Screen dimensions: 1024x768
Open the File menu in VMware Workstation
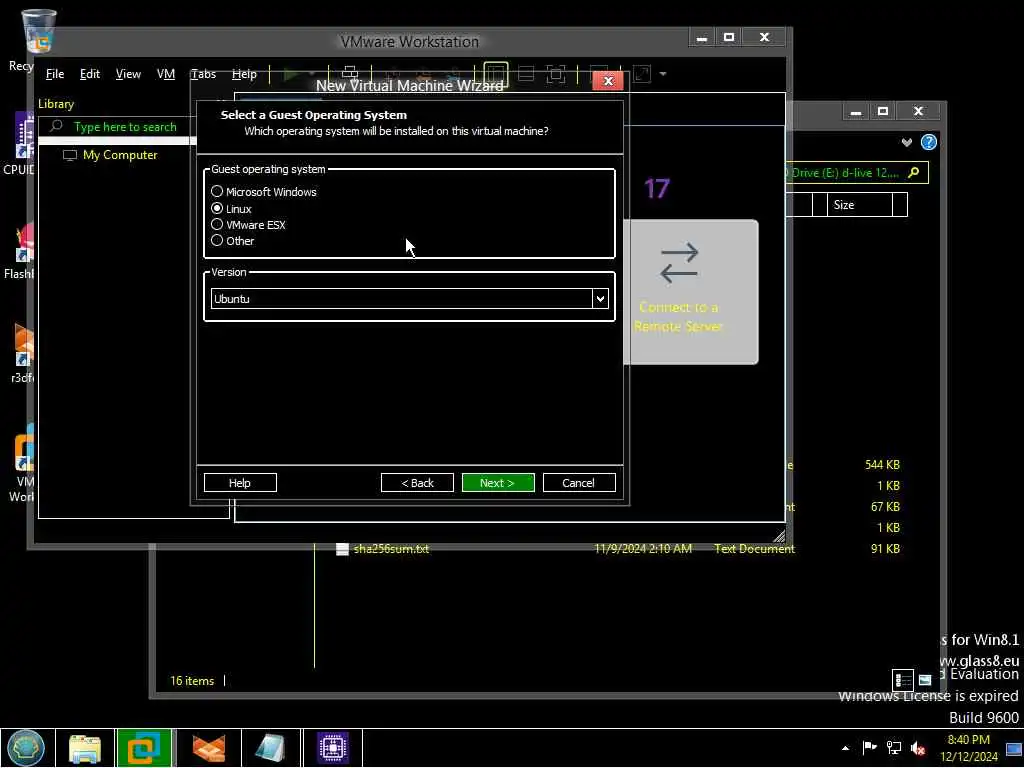coord(55,74)
